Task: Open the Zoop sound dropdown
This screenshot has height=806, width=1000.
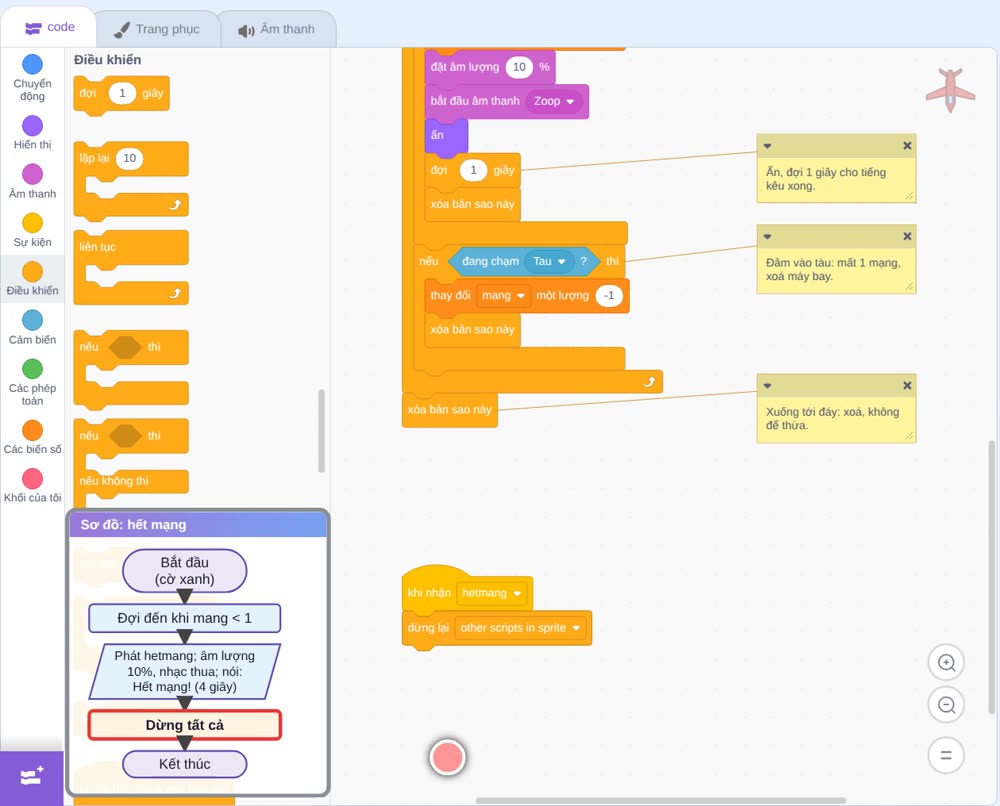Action: [554, 101]
